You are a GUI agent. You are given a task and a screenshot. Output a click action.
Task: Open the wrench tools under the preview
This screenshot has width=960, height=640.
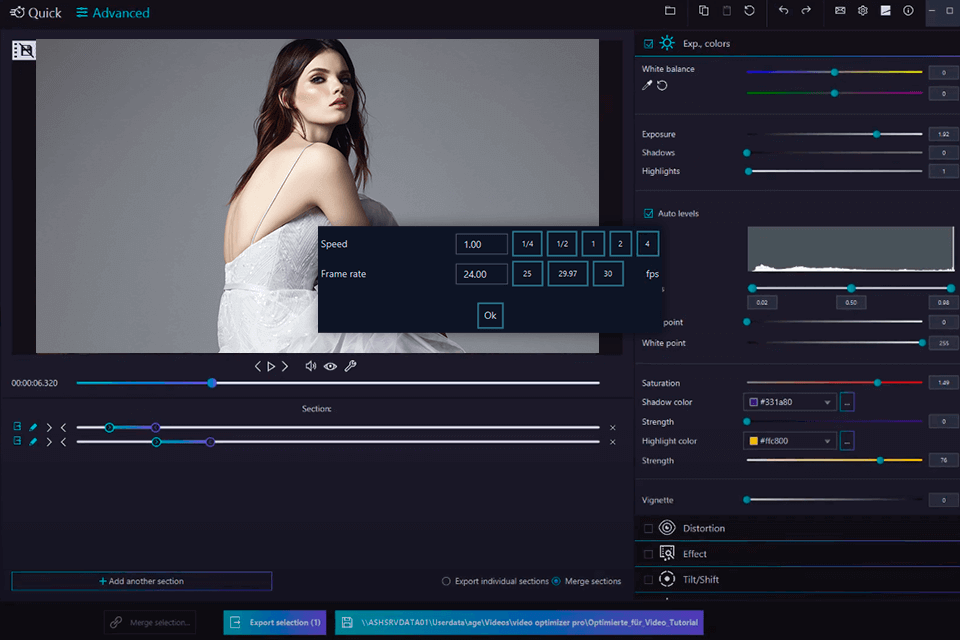tap(350, 367)
